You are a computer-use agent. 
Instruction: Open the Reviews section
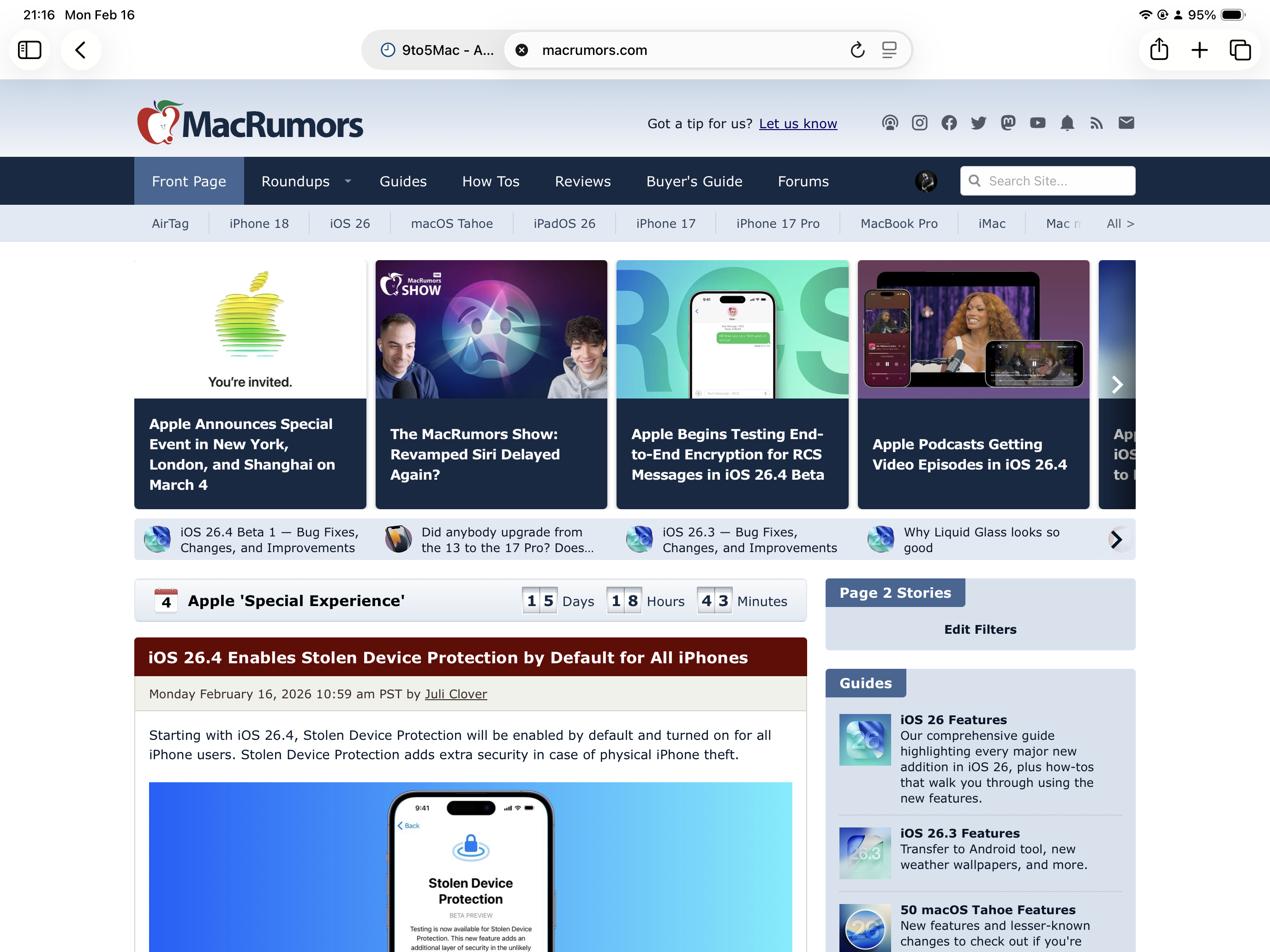[x=583, y=181]
